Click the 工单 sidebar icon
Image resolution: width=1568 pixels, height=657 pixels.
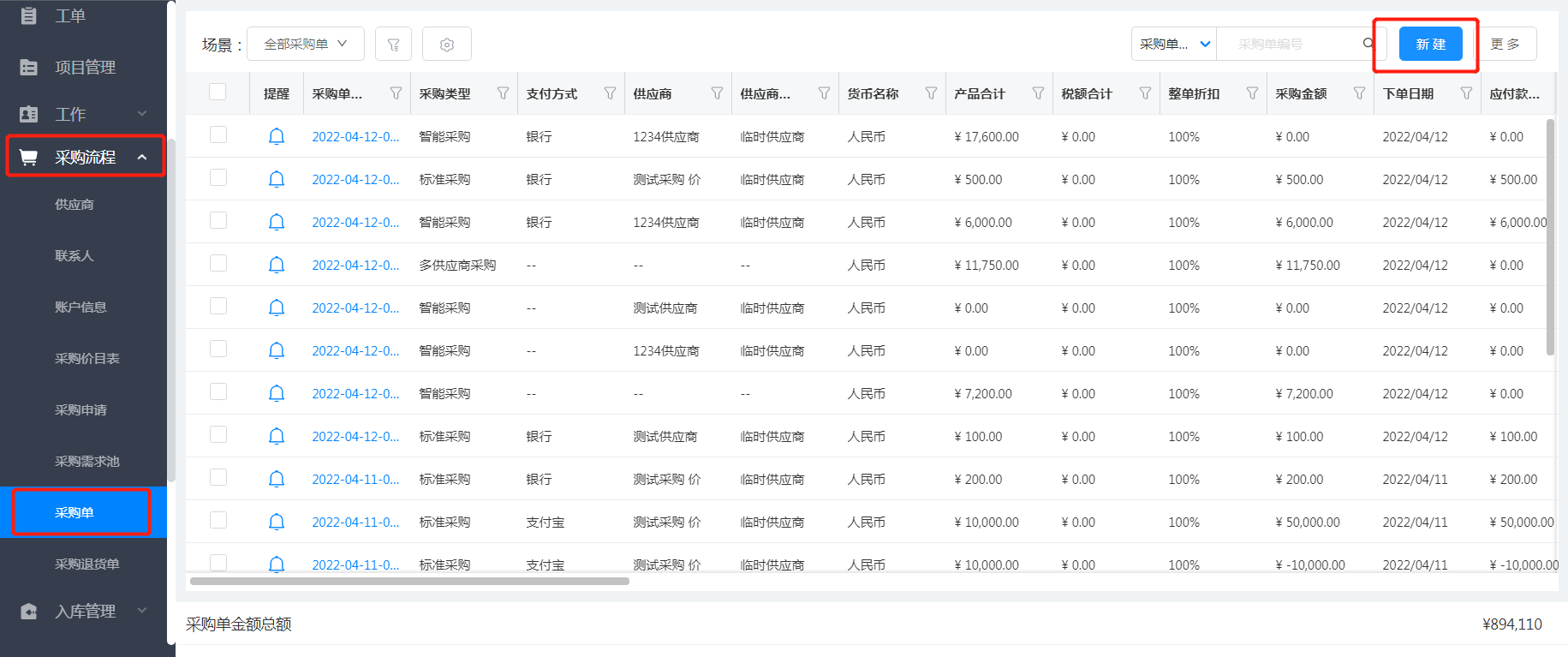28,15
